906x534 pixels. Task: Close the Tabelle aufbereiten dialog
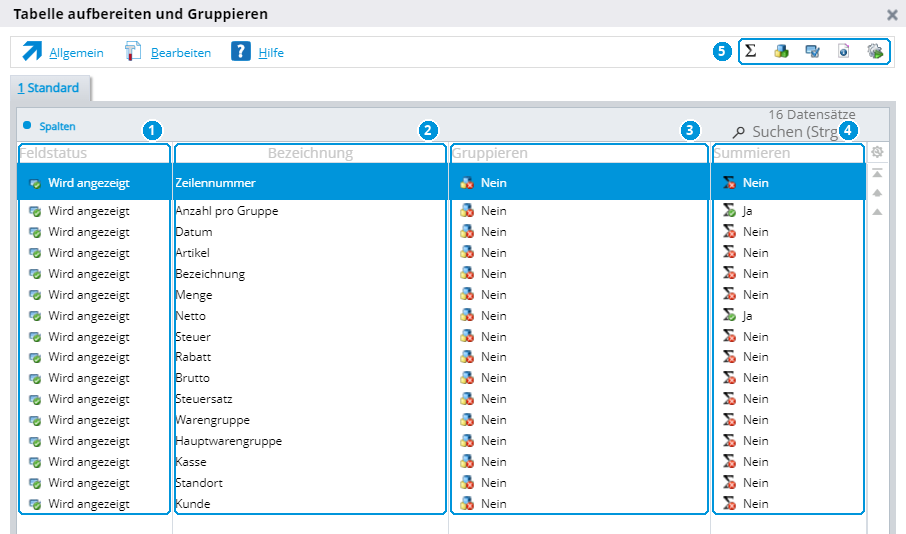tap(892, 15)
